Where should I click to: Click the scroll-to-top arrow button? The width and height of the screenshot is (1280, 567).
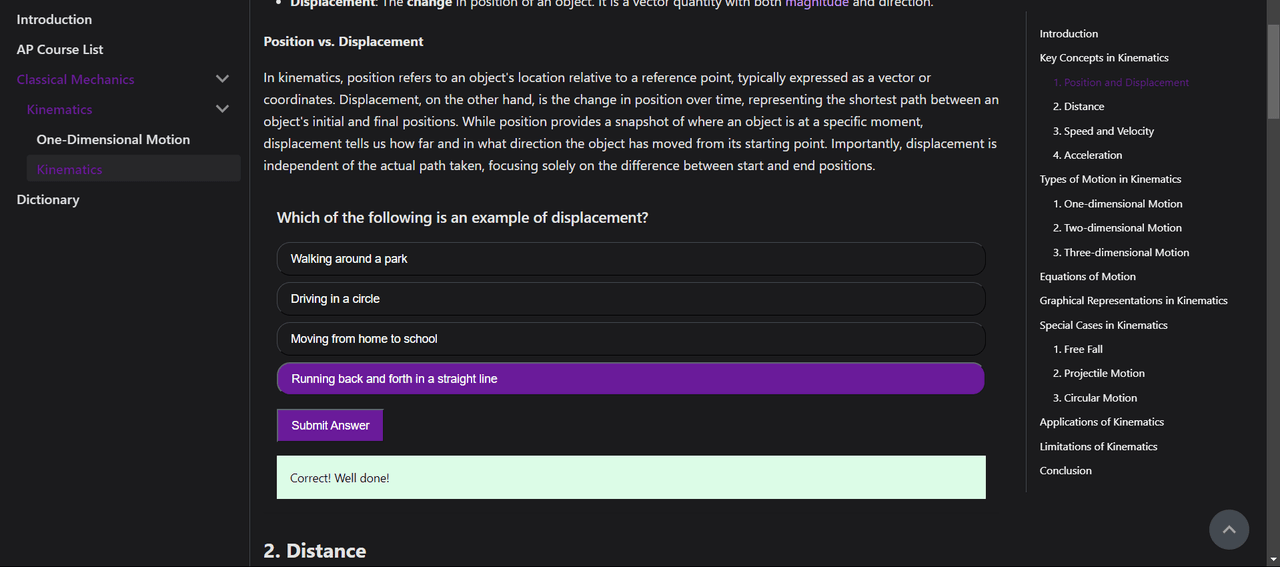(1229, 530)
